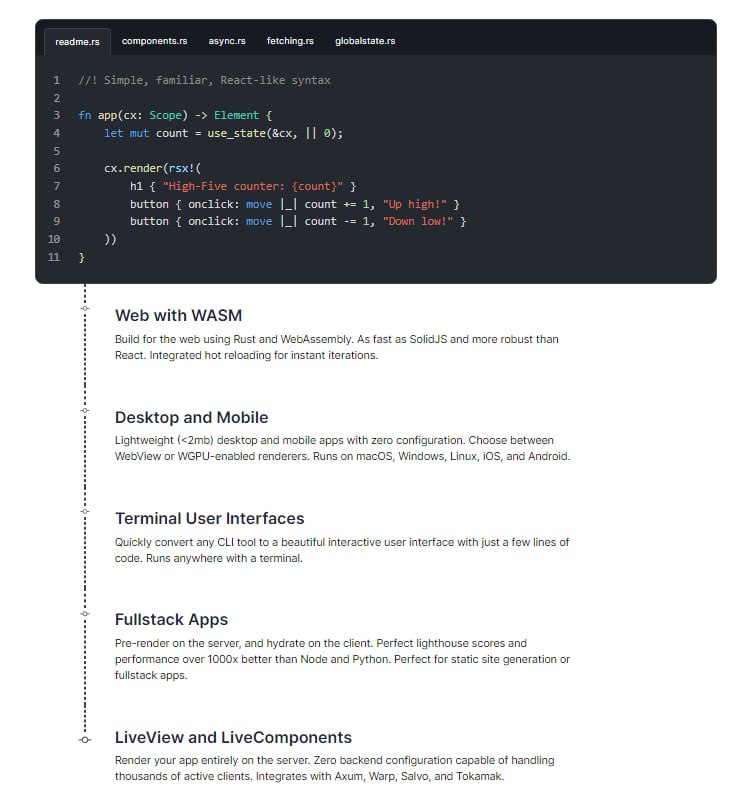Open the components.rs code tab
The height and width of the screenshot is (800, 748).
[x=154, y=41]
